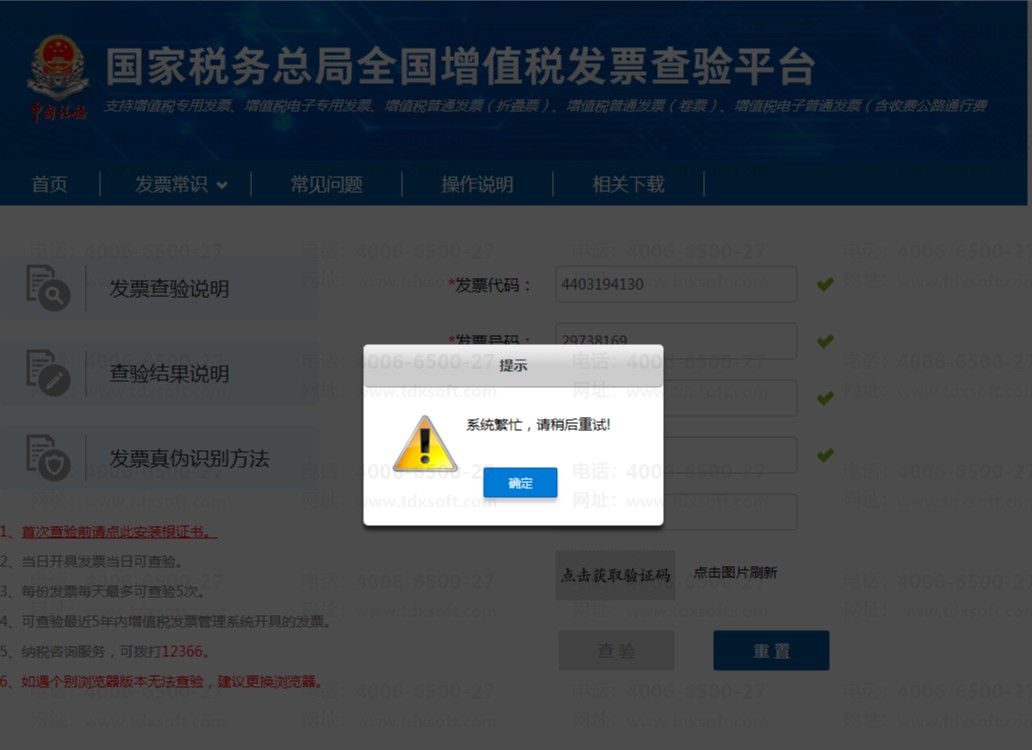
Task: Open the 常见问题 menu item
Action: point(326,184)
